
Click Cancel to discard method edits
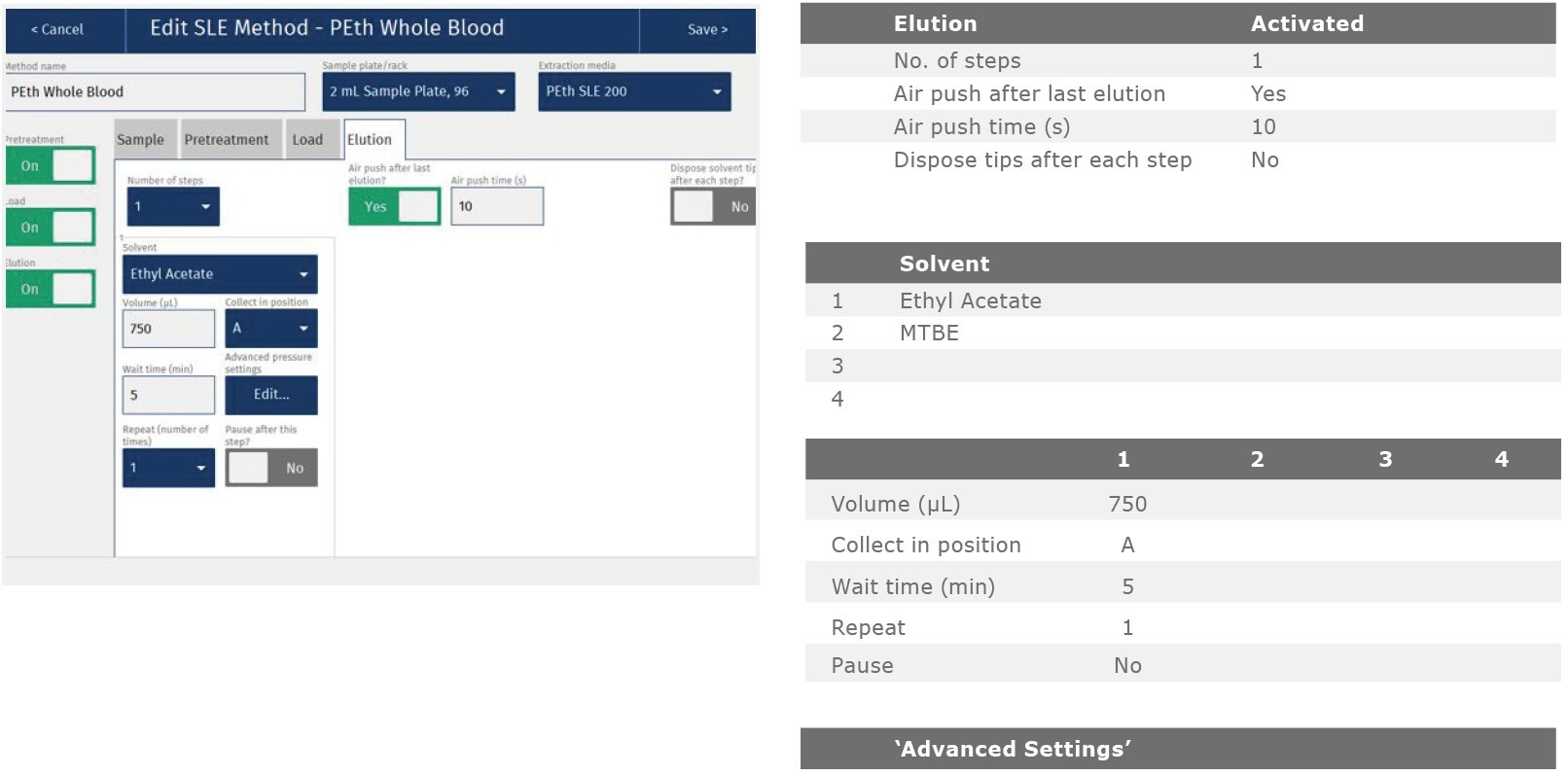pos(58,30)
